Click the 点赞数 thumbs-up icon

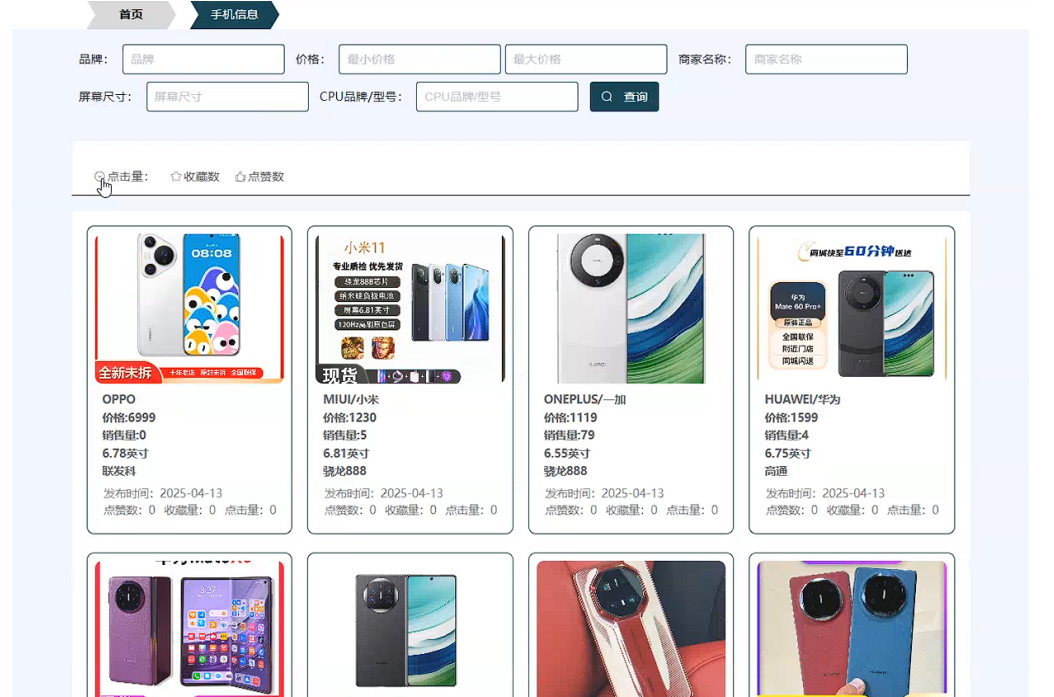[240, 176]
